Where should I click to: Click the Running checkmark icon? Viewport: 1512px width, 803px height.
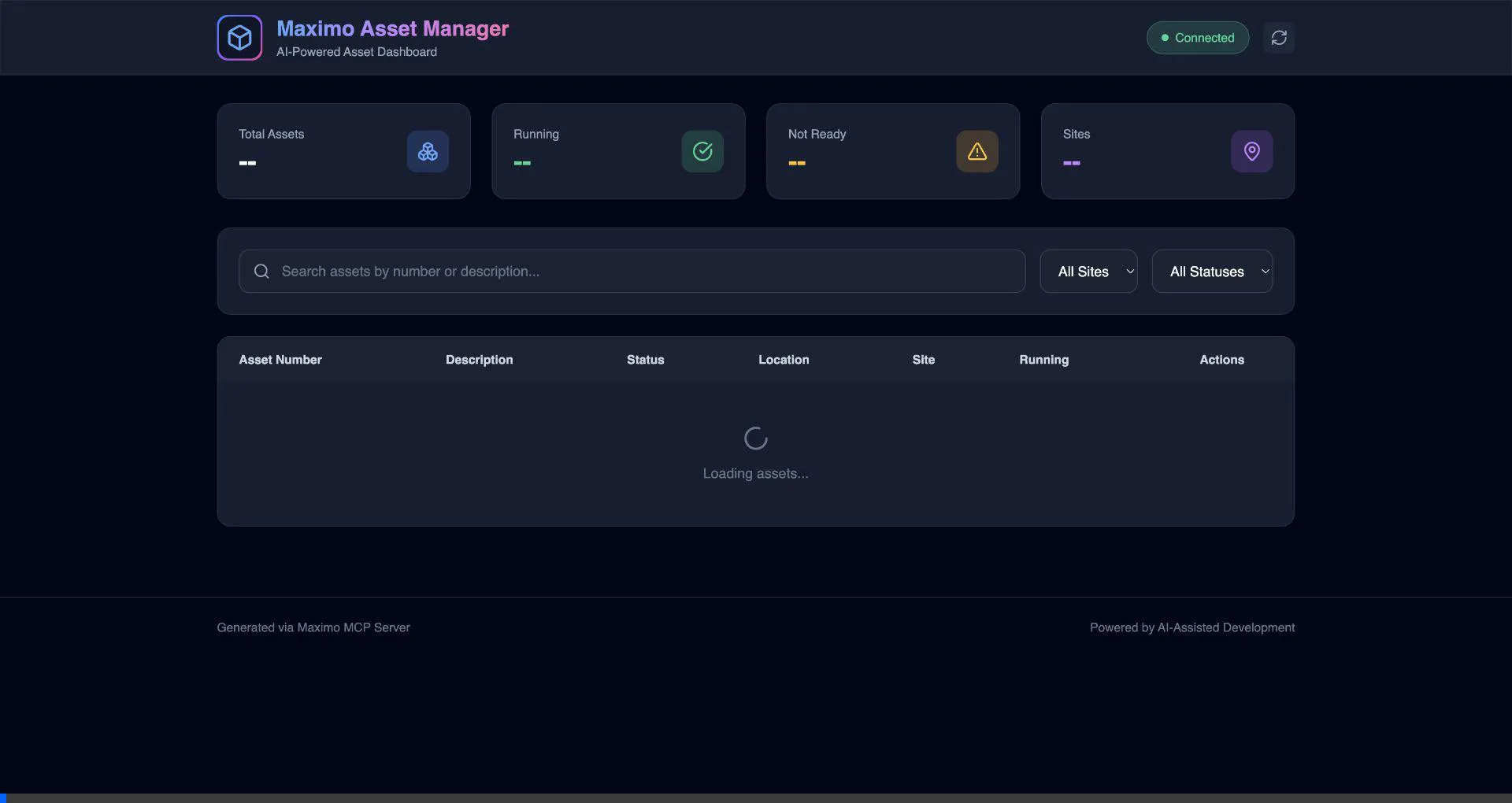(702, 151)
